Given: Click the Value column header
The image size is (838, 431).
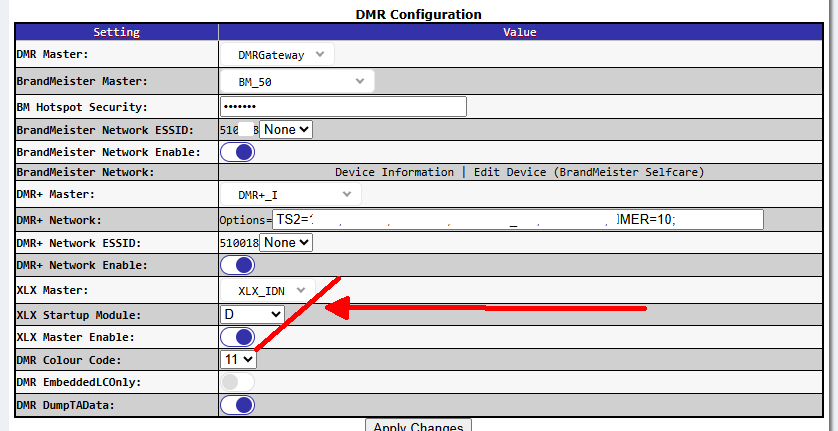Looking at the screenshot, I should click(519, 32).
